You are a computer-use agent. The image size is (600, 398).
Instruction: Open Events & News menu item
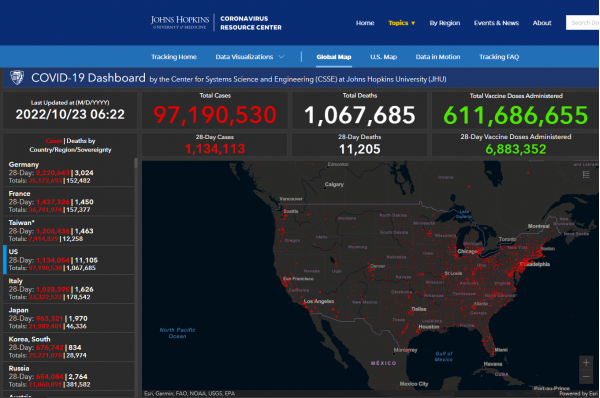496,23
